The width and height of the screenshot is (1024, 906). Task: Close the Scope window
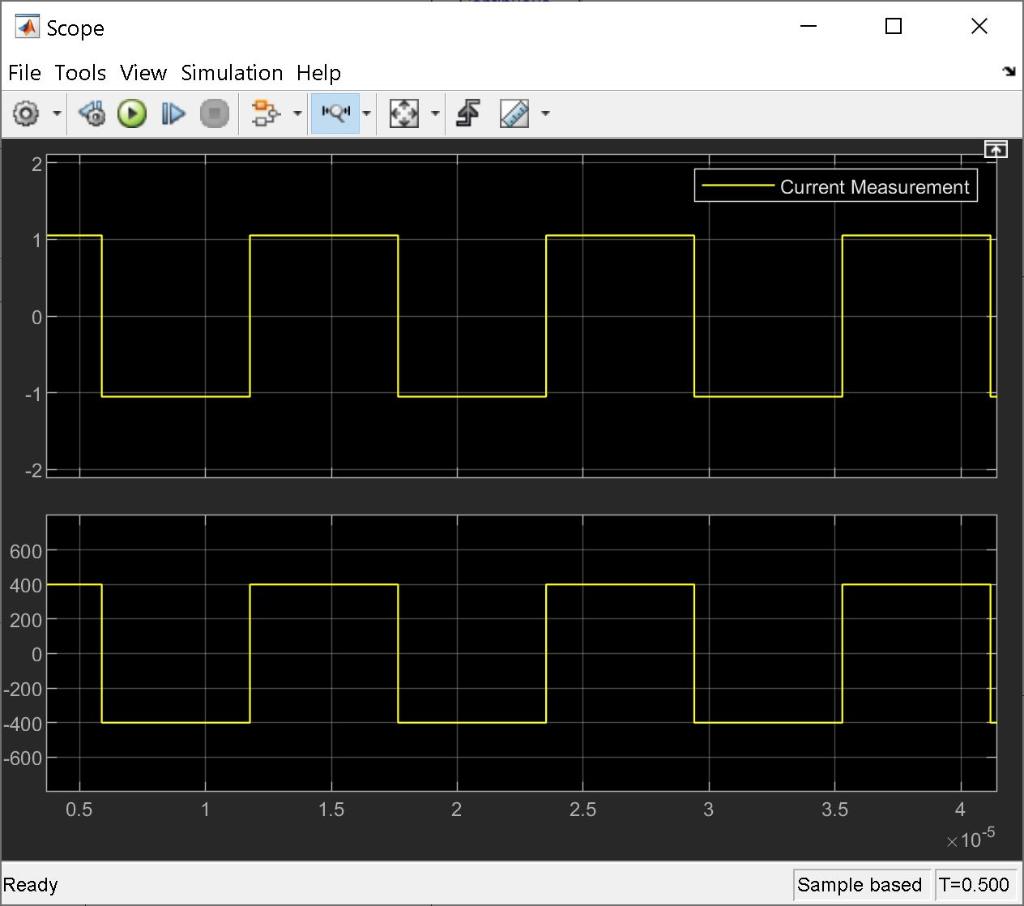click(x=979, y=26)
